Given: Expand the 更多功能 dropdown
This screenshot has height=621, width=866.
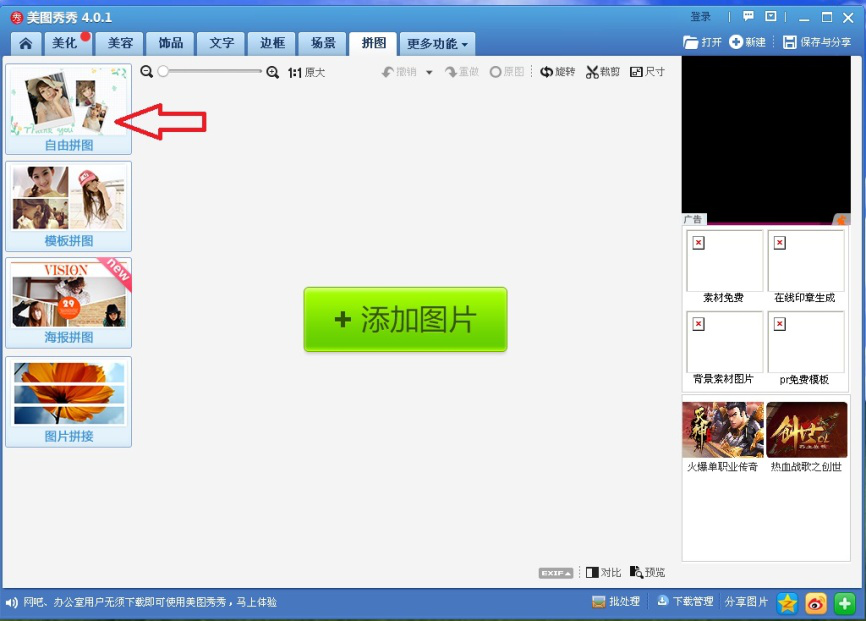Looking at the screenshot, I should tap(437, 44).
